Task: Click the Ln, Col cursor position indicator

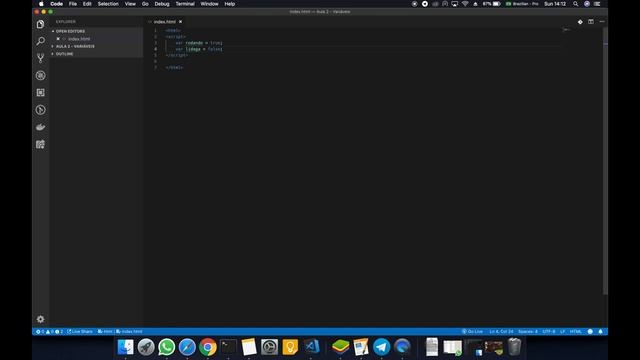Action: (501, 331)
